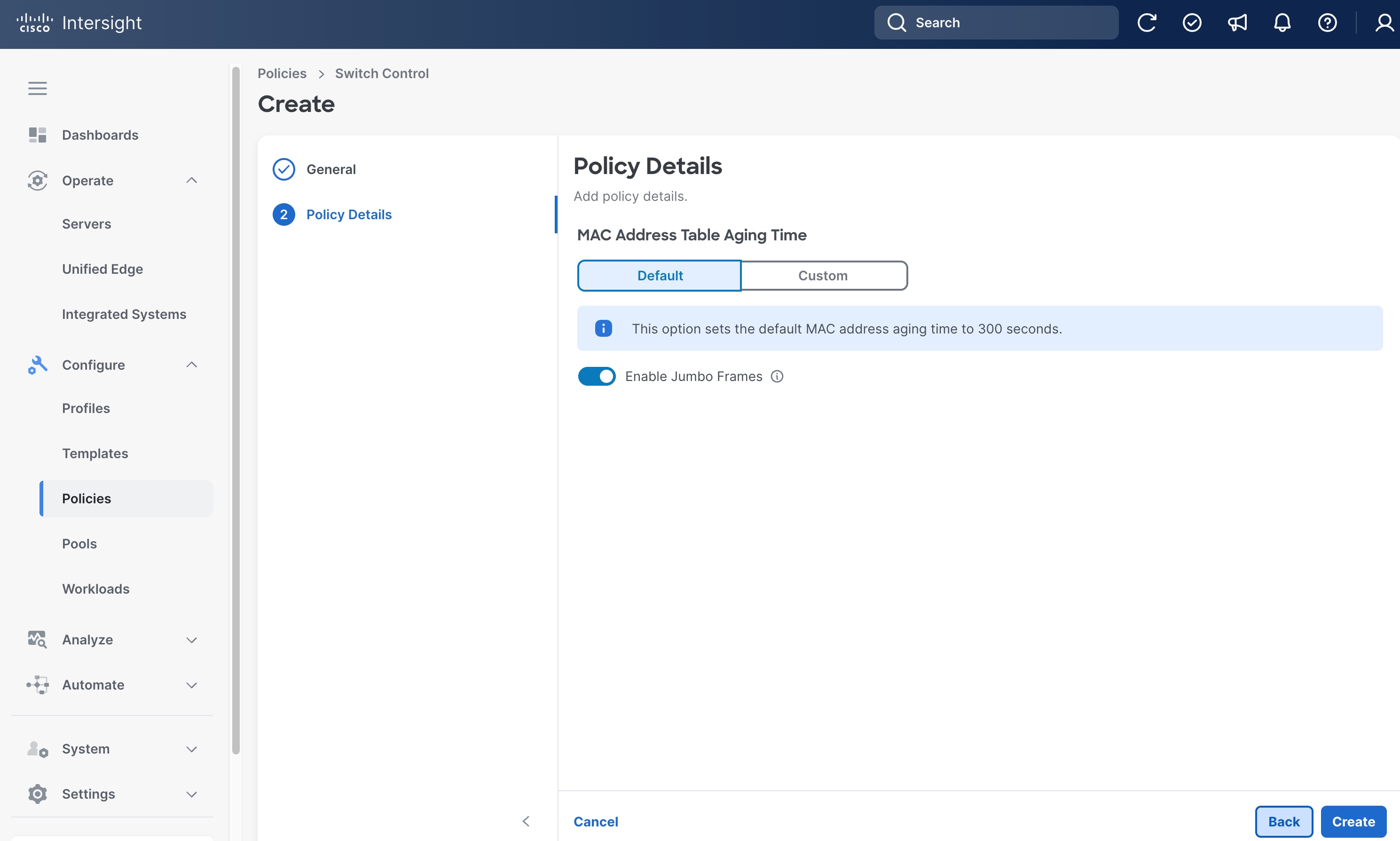
Task: Click the Automate workflow icon
Action: [38, 684]
